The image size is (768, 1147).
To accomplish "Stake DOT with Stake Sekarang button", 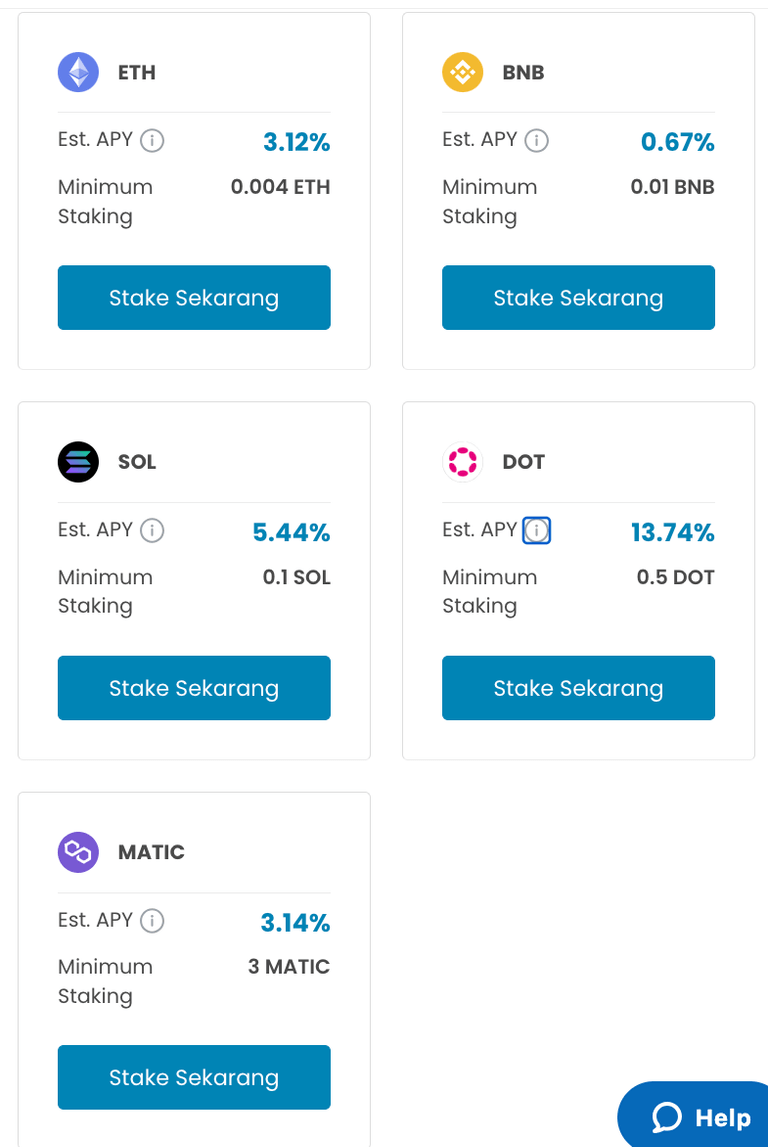I will tap(578, 688).
